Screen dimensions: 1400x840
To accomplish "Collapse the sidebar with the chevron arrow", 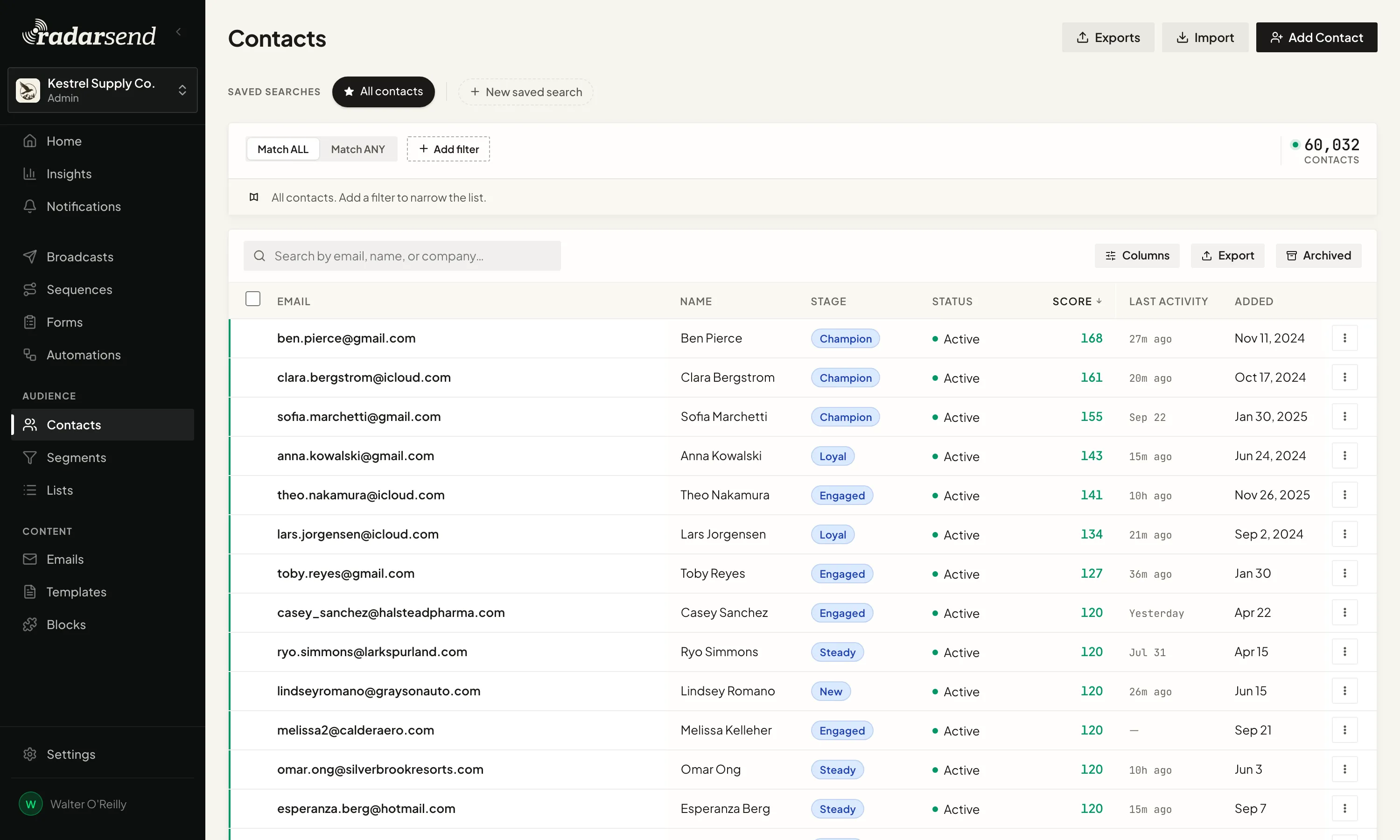I will point(179,32).
